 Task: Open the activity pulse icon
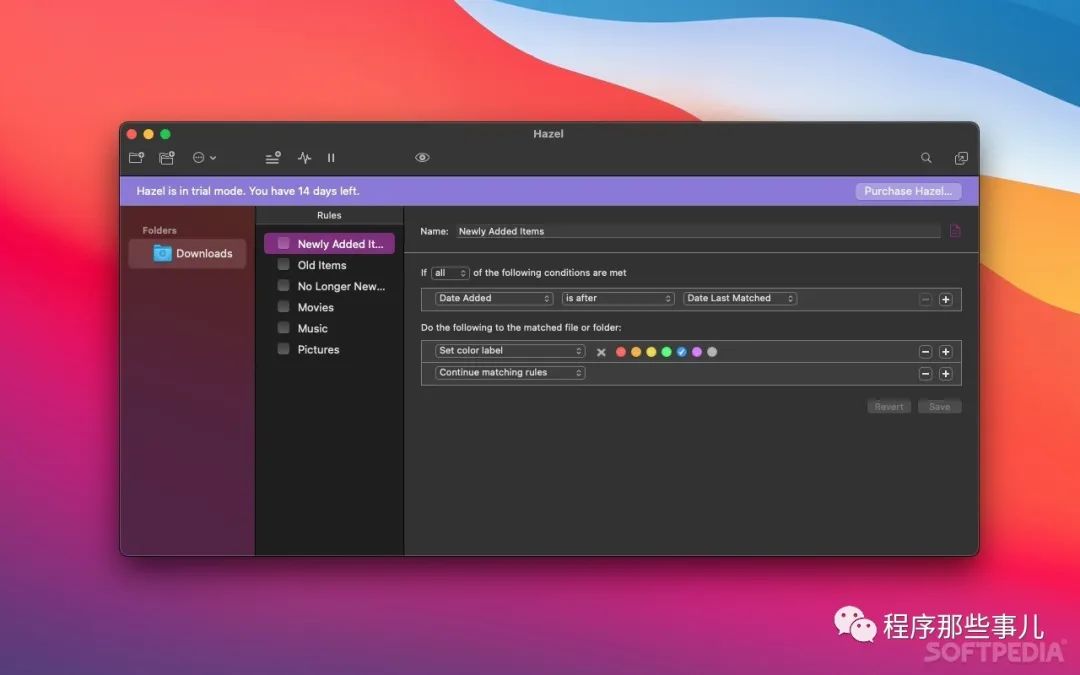[x=304, y=158]
